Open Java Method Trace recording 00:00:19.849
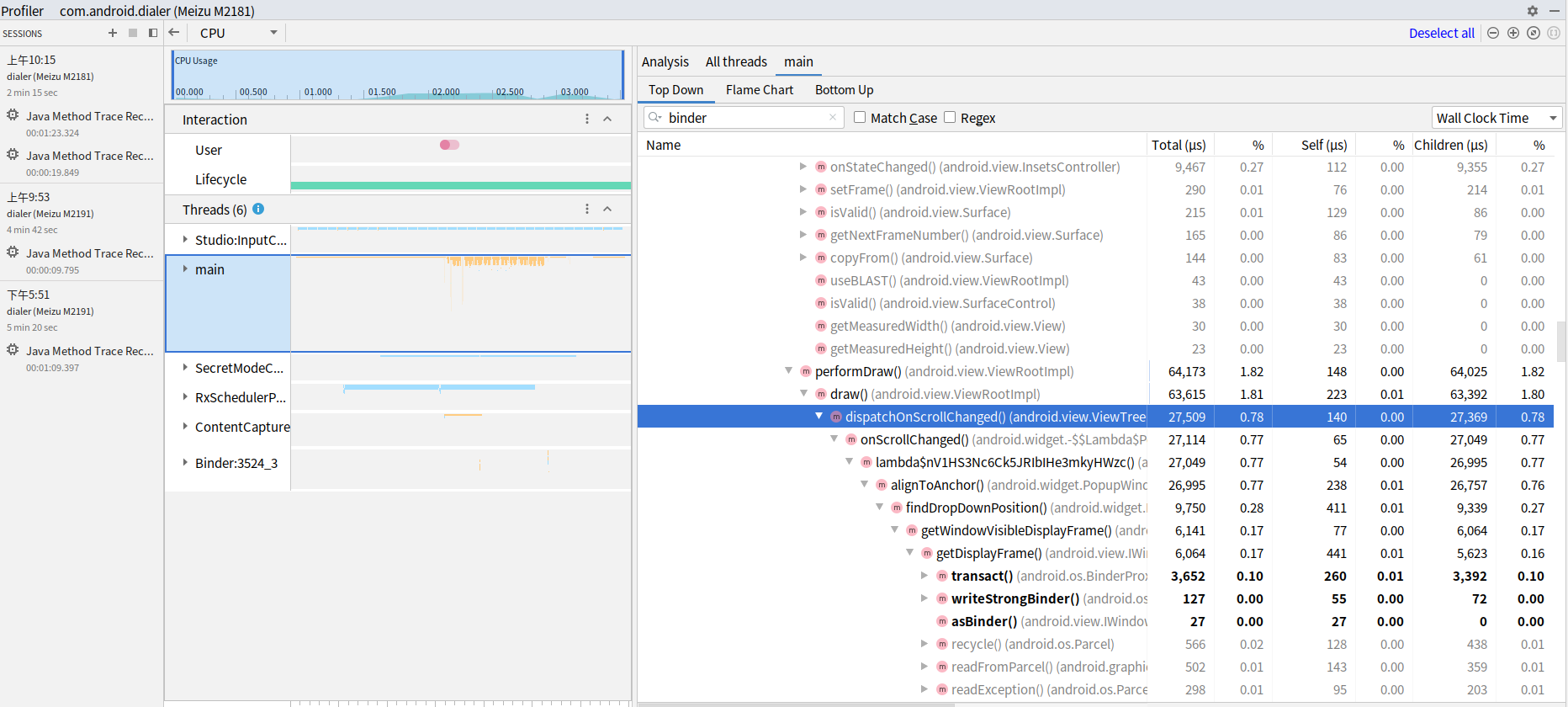The width and height of the screenshot is (1568, 707). pyautogui.click(x=82, y=163)
